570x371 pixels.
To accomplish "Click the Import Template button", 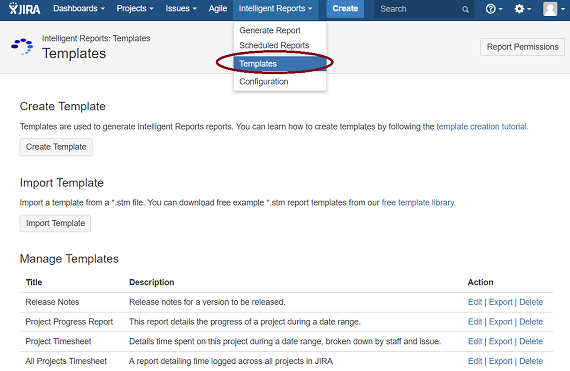I will [x=55, y=223].
